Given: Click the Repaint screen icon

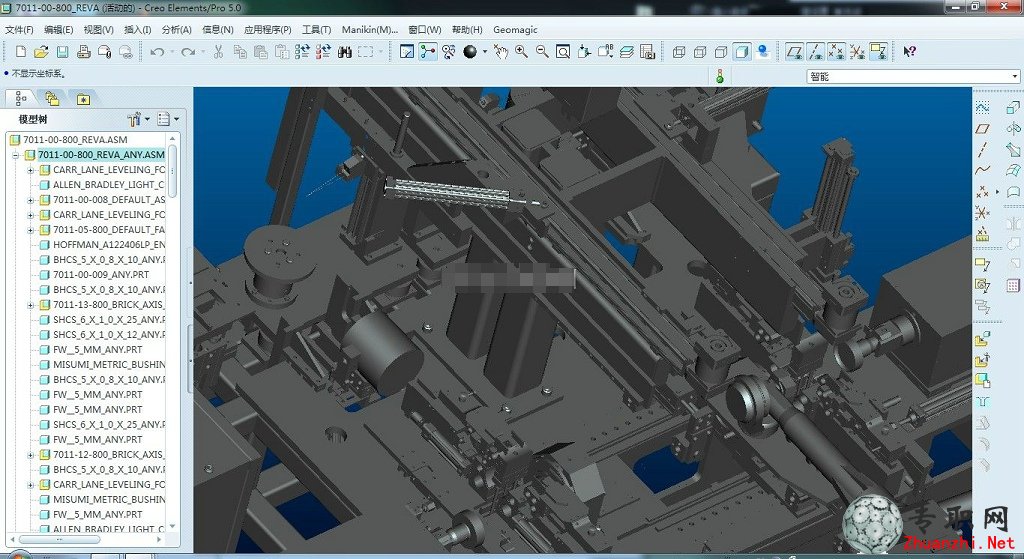Looking at the screenshot, I should click(x=407, y=52).
